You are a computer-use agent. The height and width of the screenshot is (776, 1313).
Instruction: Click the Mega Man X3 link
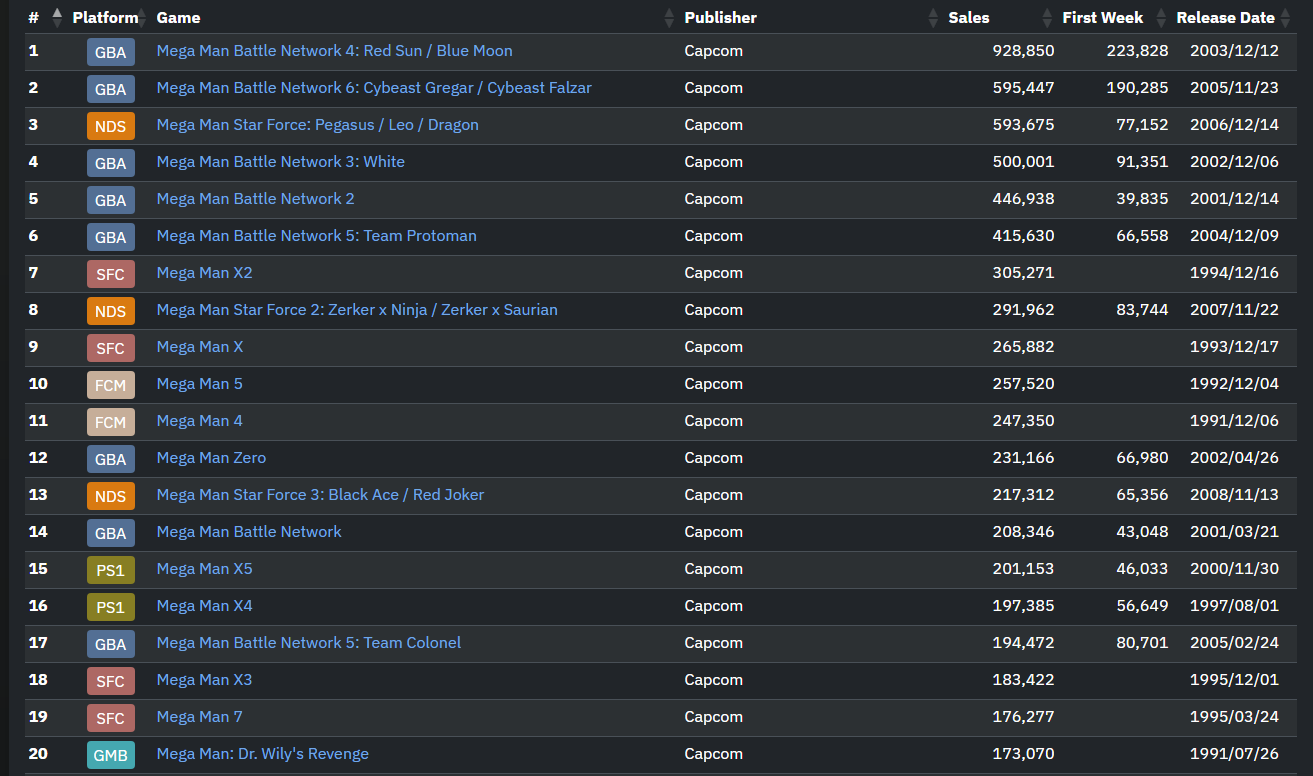pos(205,680)
